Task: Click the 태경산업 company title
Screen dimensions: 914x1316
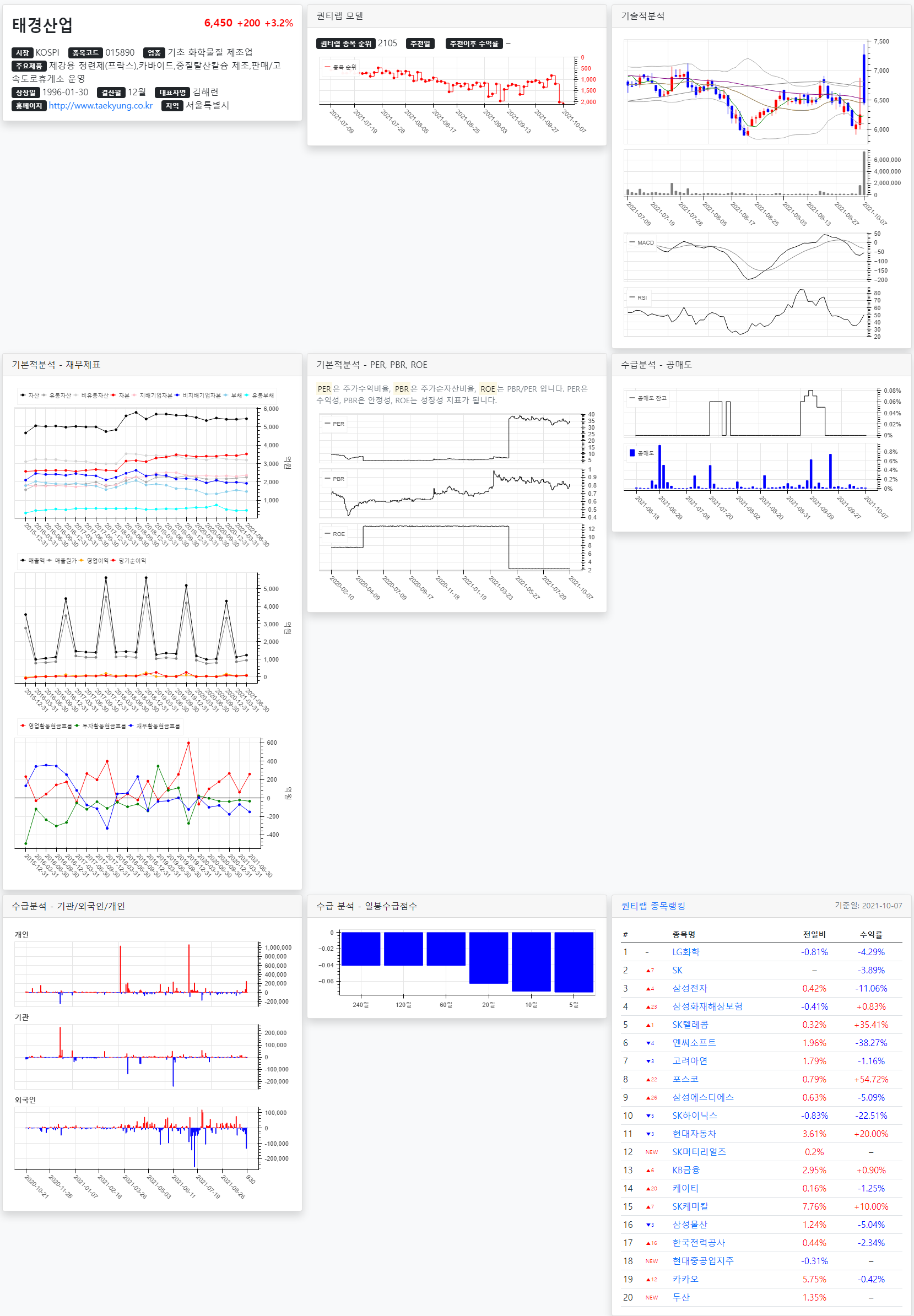Action: point(42,25)
